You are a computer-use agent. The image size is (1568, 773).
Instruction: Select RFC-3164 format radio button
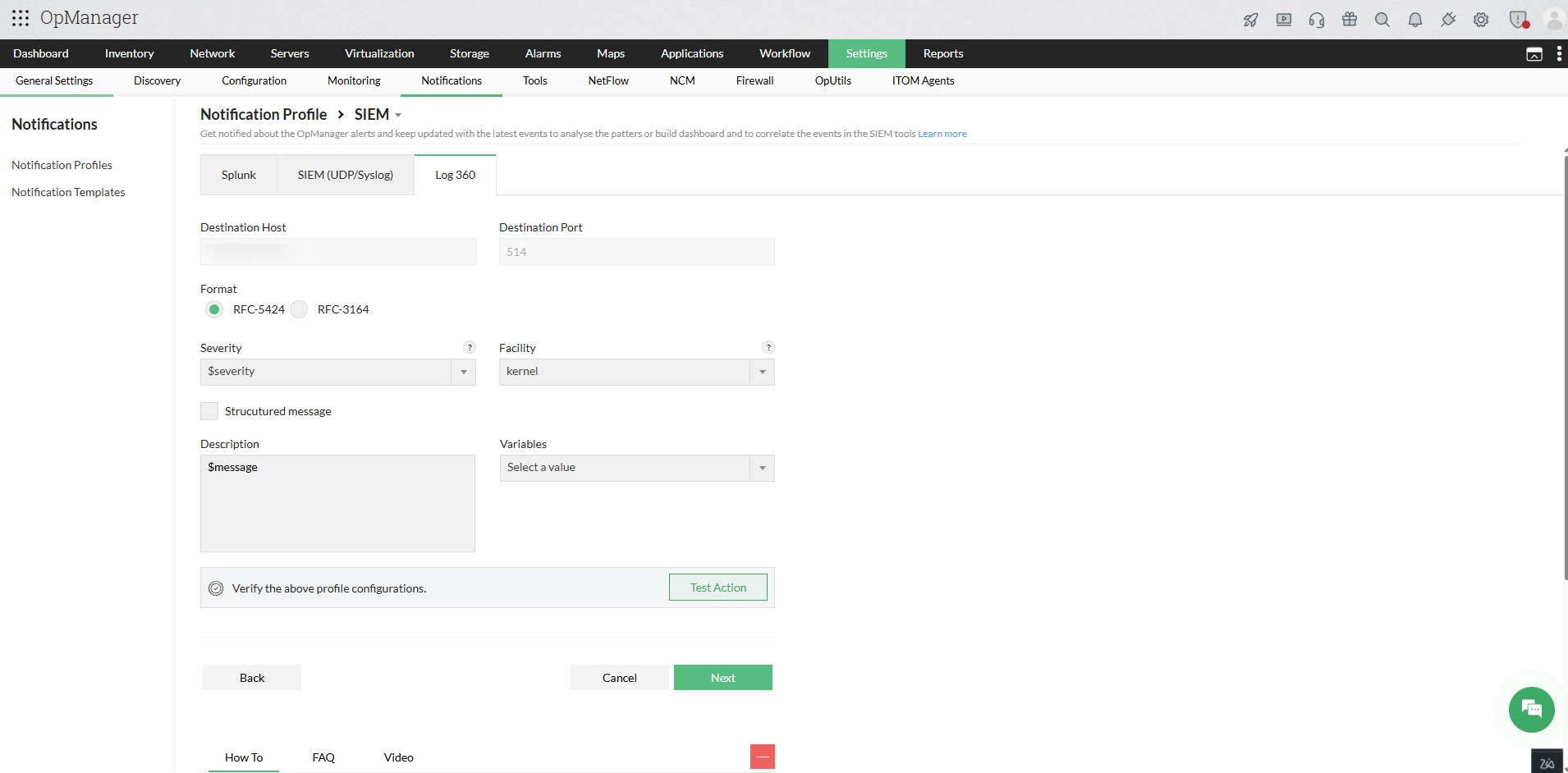coord(299,309)
